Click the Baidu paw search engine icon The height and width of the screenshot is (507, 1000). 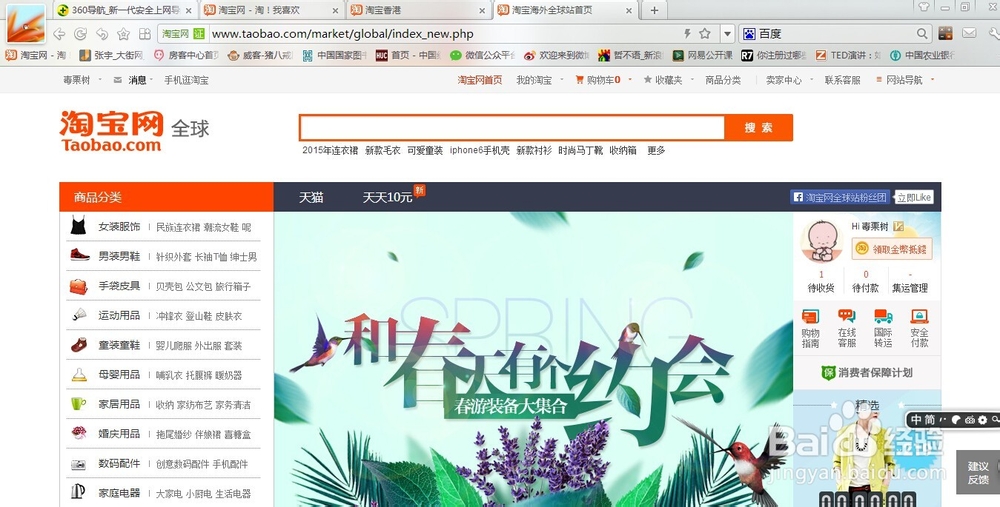pos(749,34)
